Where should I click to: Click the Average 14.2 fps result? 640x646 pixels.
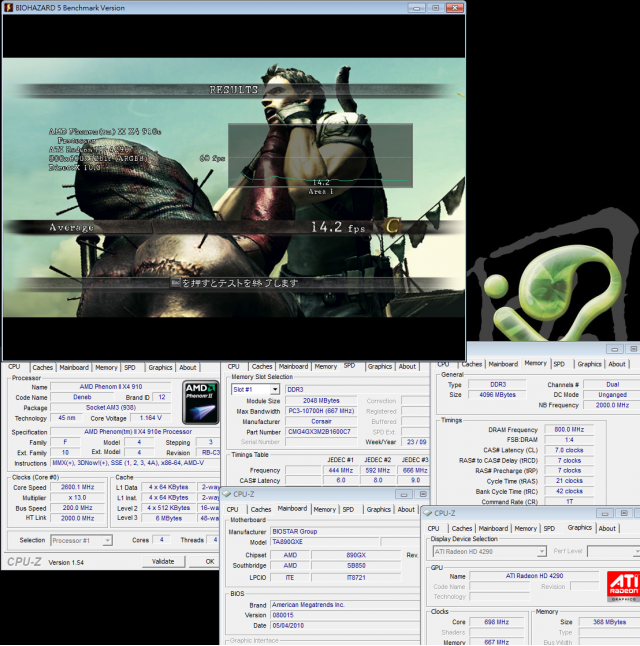pos(338,227)
